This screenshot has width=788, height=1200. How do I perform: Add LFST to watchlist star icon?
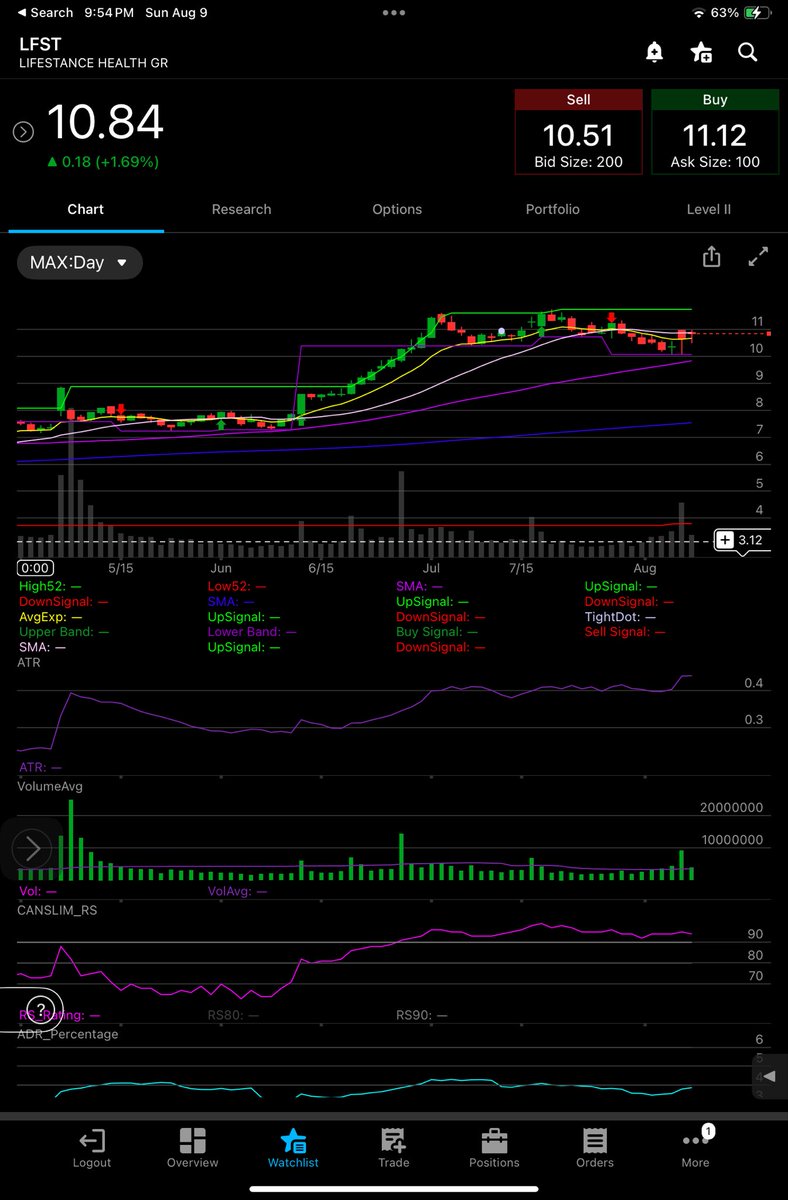(701, 53)
